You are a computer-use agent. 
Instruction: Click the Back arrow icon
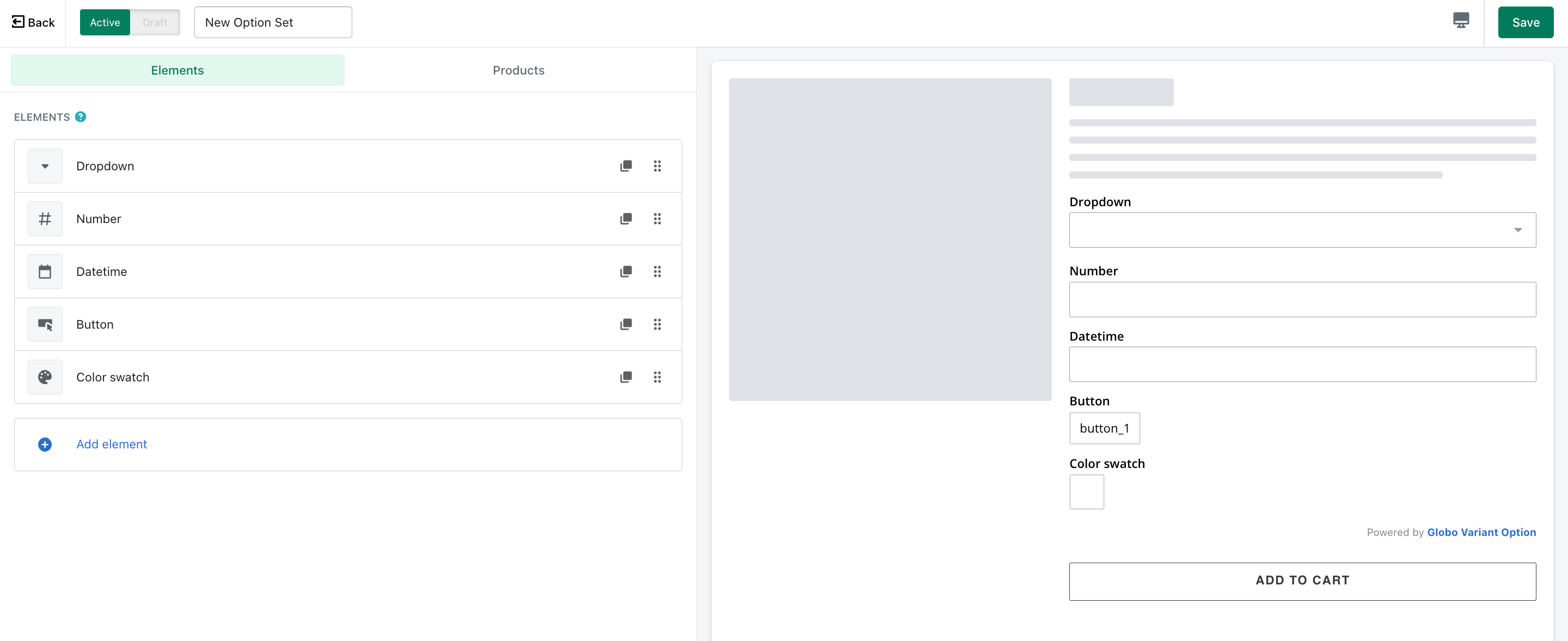[17, 22]
